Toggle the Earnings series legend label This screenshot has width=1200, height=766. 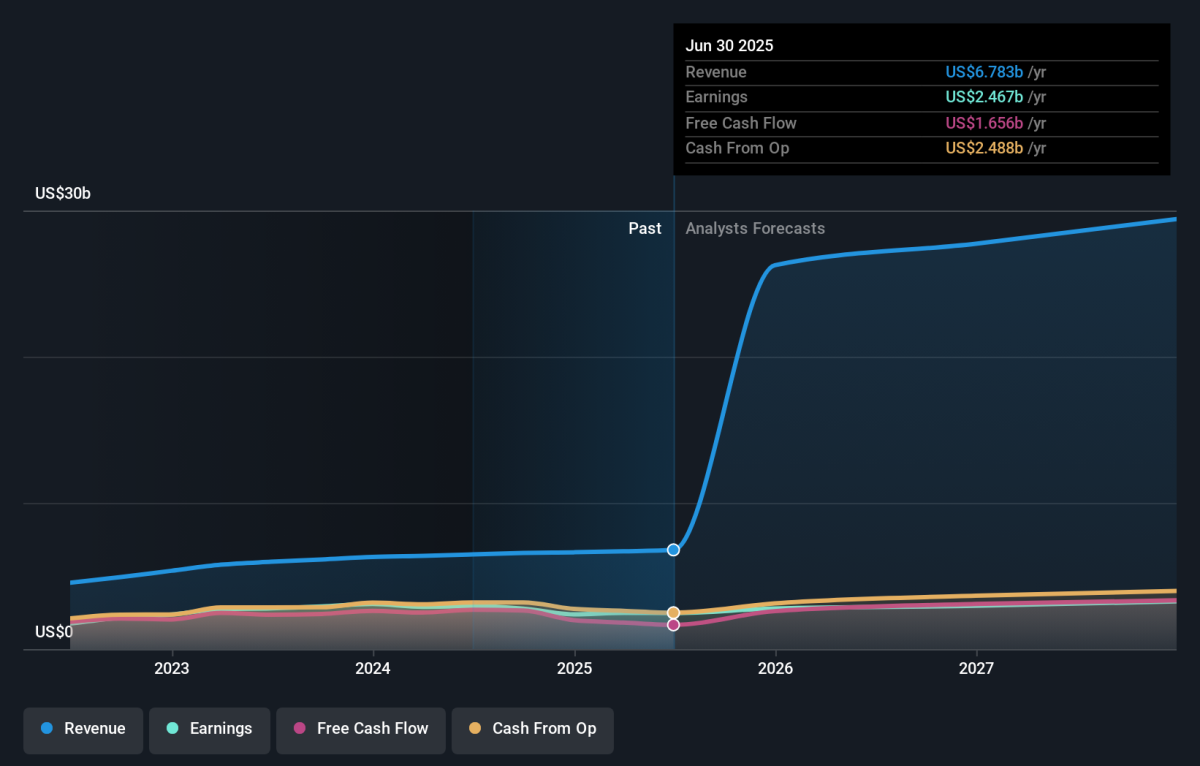(221, 729)
